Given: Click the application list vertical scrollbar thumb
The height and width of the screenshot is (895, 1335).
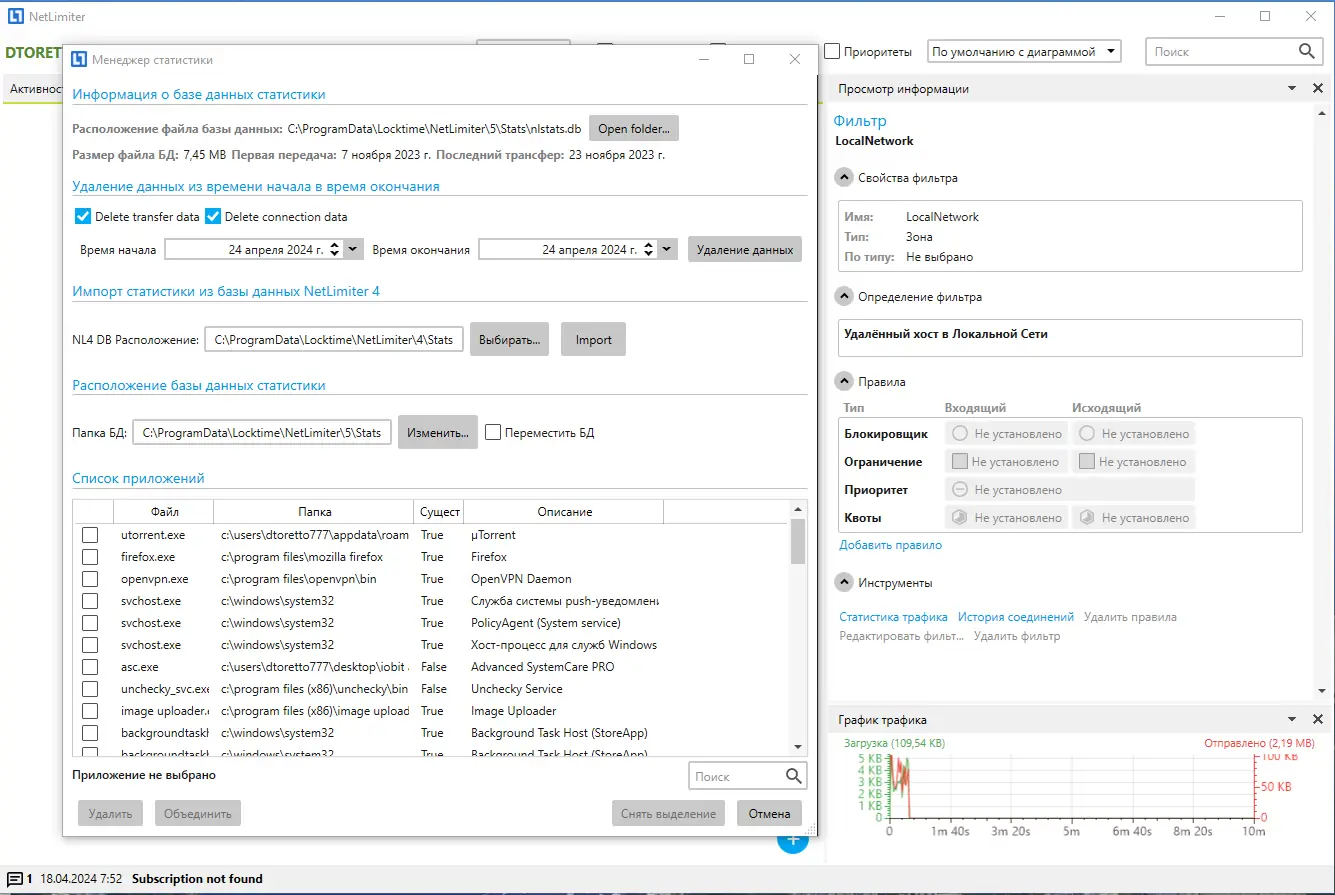Looking at the screenshot, I should 798,541.
